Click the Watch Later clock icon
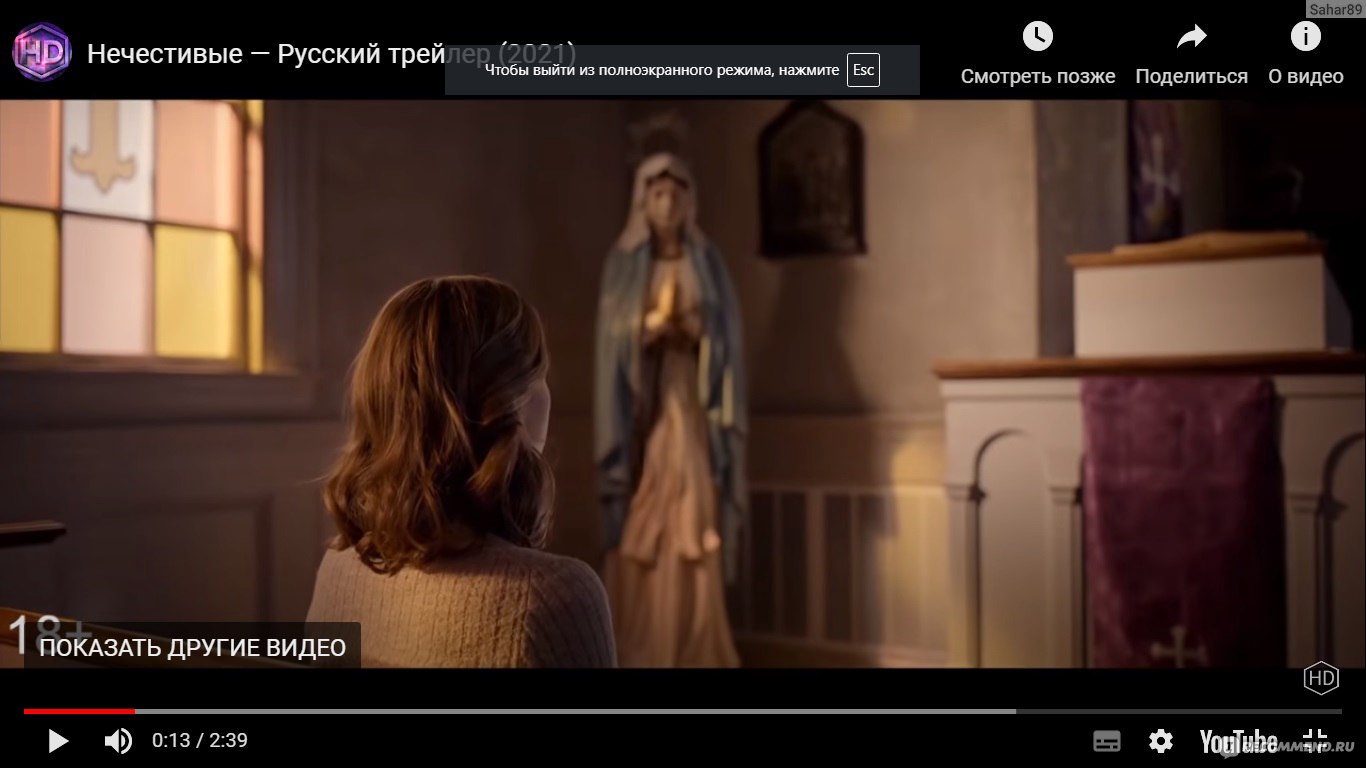 [1038, 37]
